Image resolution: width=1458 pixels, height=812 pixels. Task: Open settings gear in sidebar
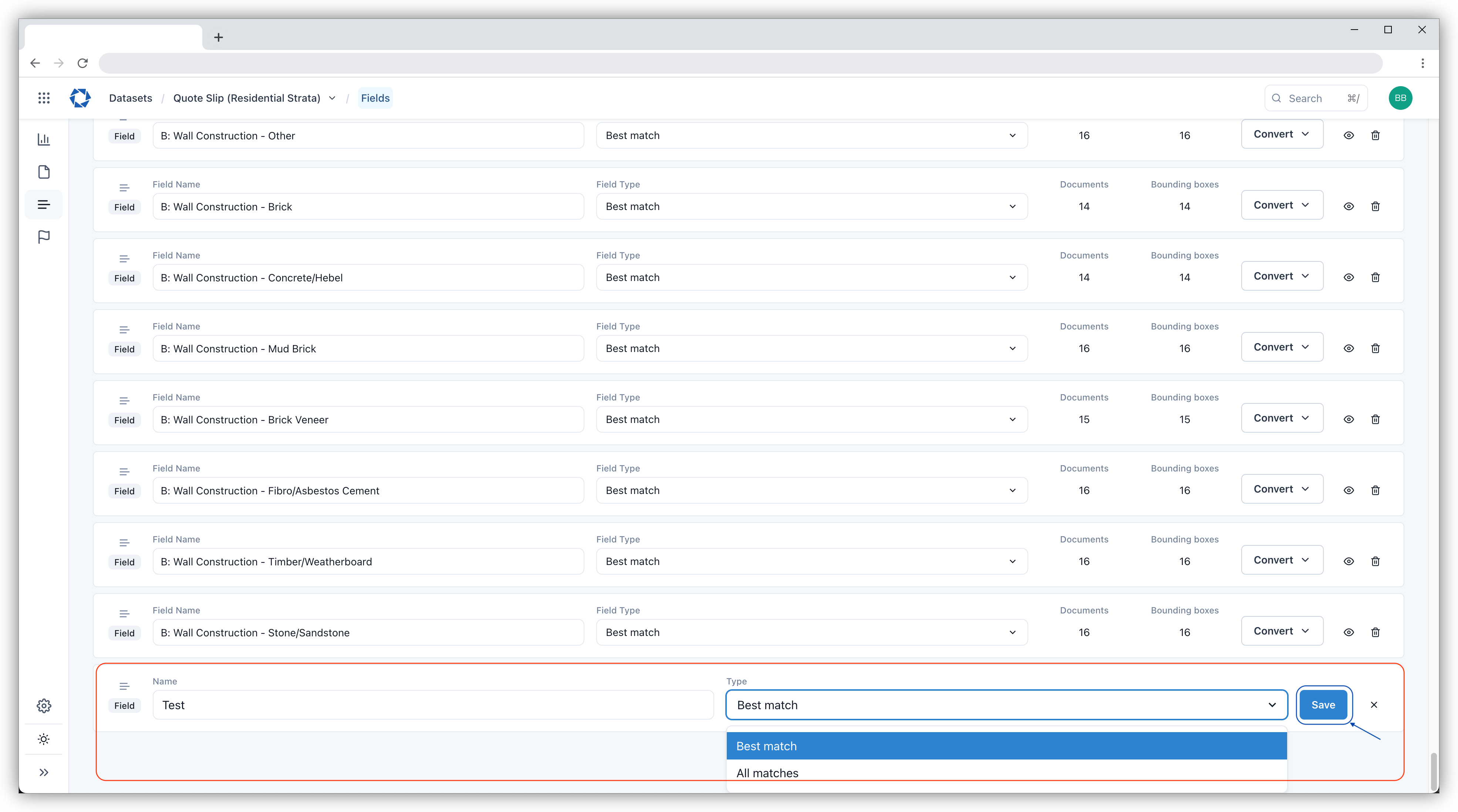coord(44,706)
